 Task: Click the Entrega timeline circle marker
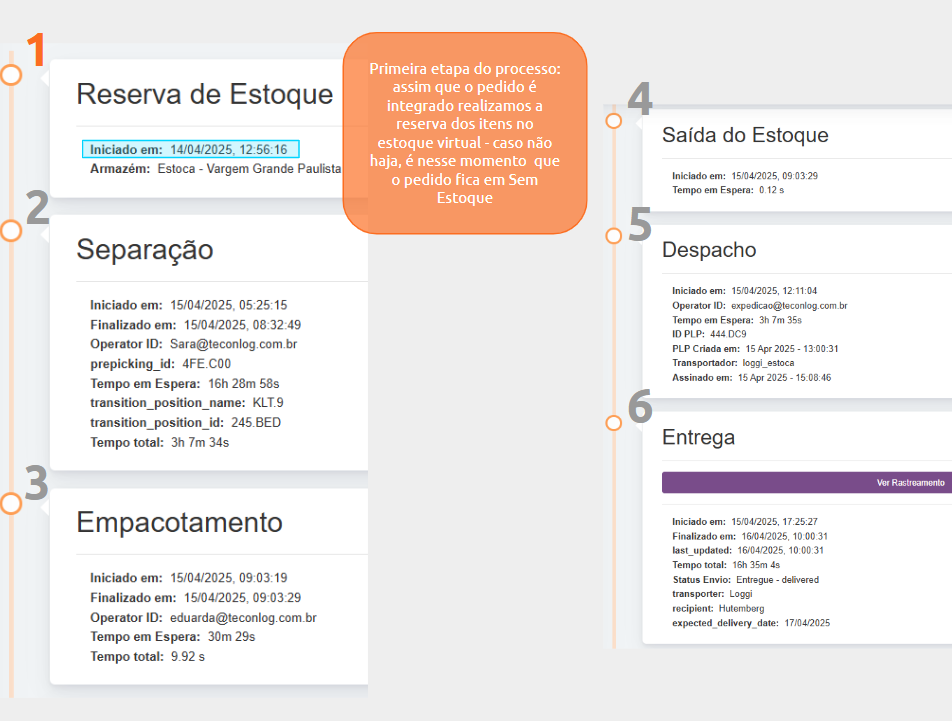pyautogui.click(x=614, y=423)
